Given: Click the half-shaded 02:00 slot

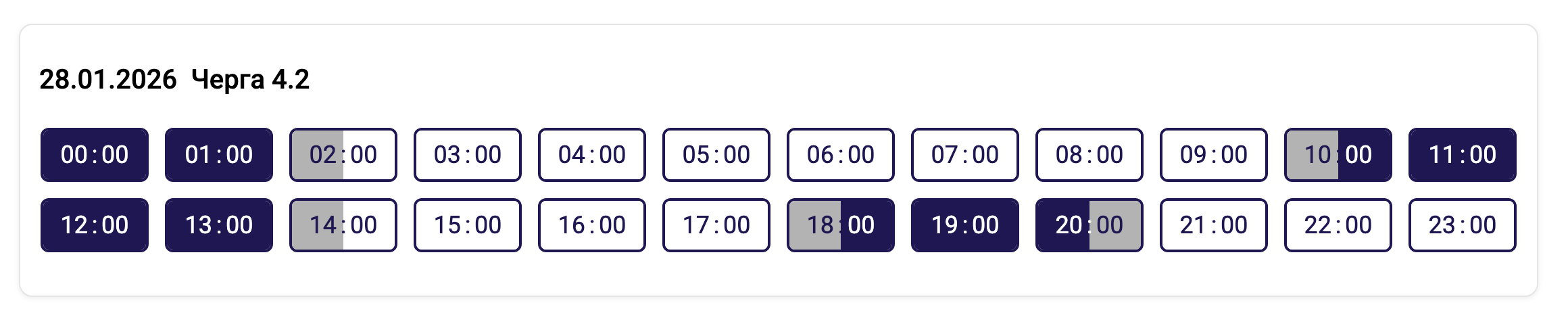Looking at the screenshot, I should click(x=343, y=155).
